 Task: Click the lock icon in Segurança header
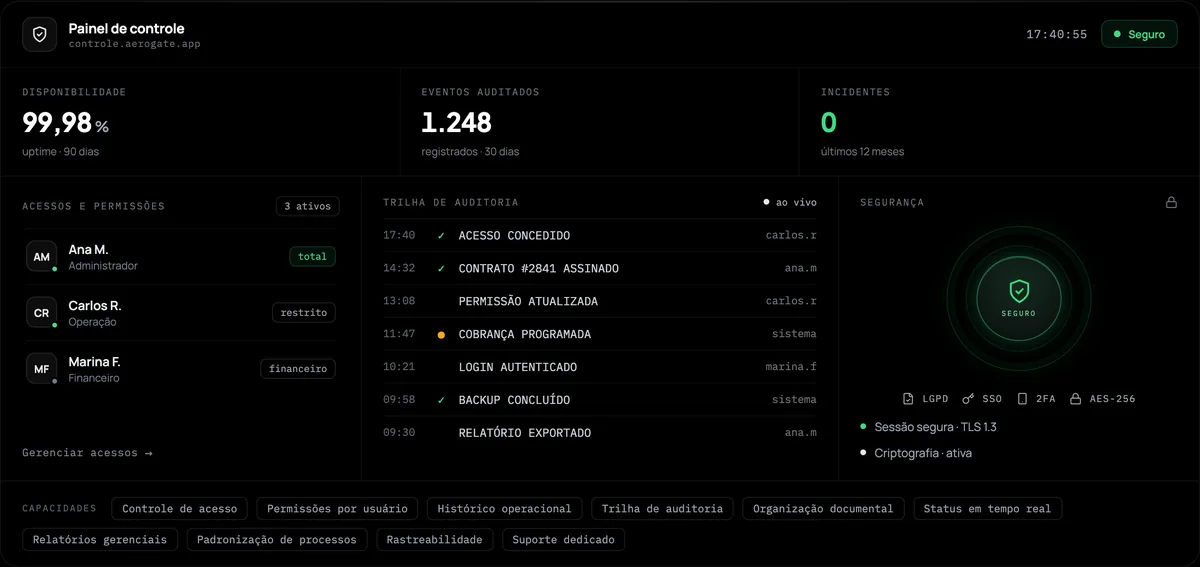point(1171,202)
